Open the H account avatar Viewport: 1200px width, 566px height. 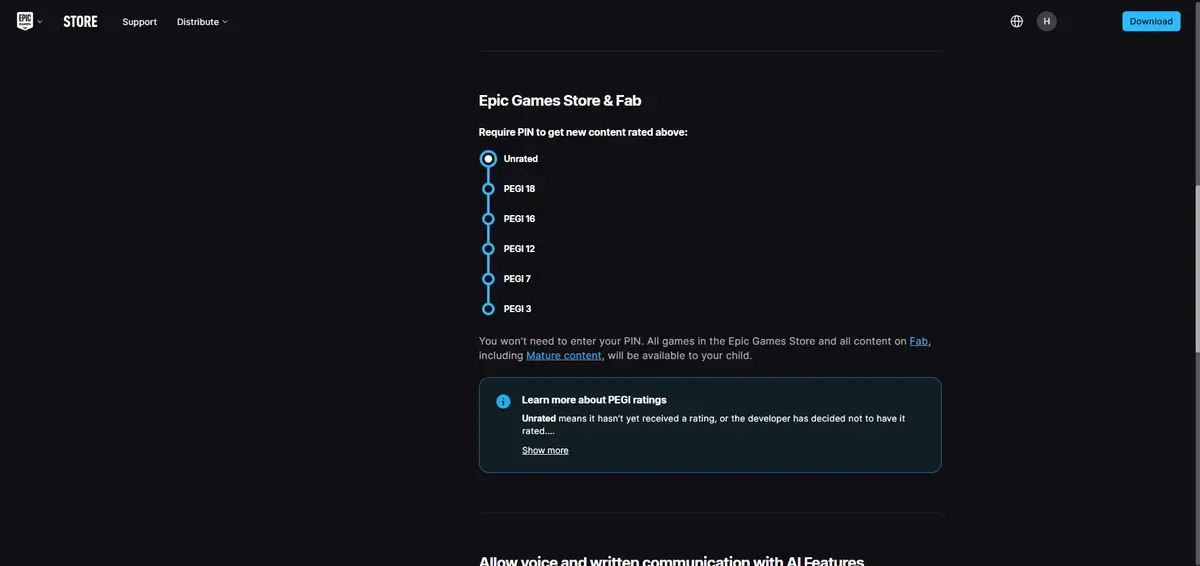(1047, 21)
